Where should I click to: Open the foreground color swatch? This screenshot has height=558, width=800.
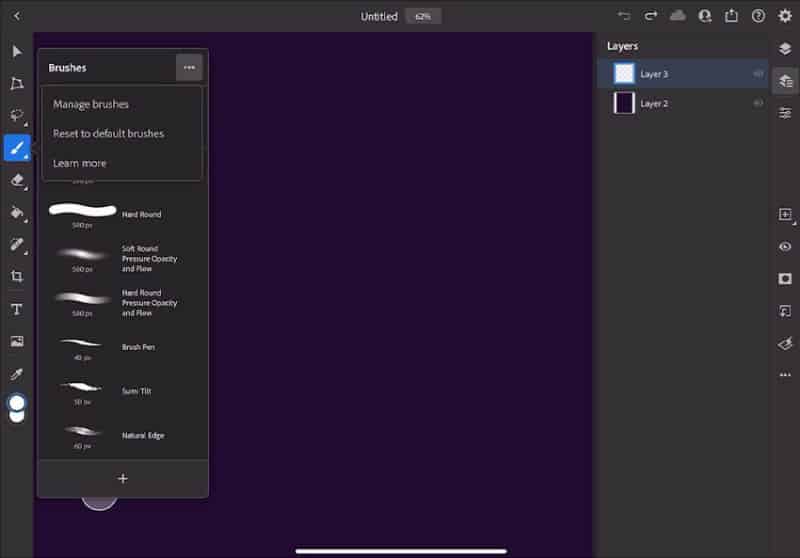(x=17, y=402)
